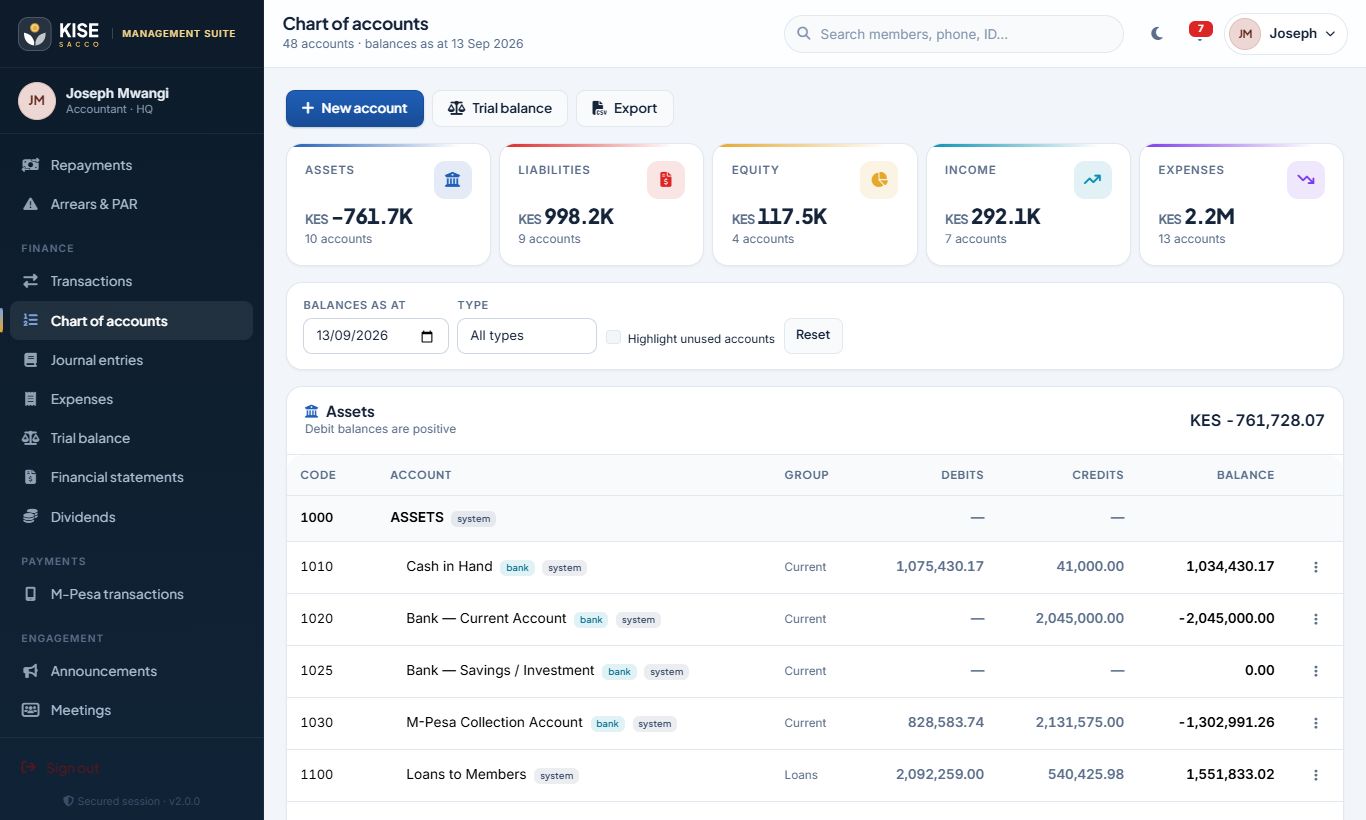
Task: Click the Assets total KES -761,728.07
Action: point(1257,420)
